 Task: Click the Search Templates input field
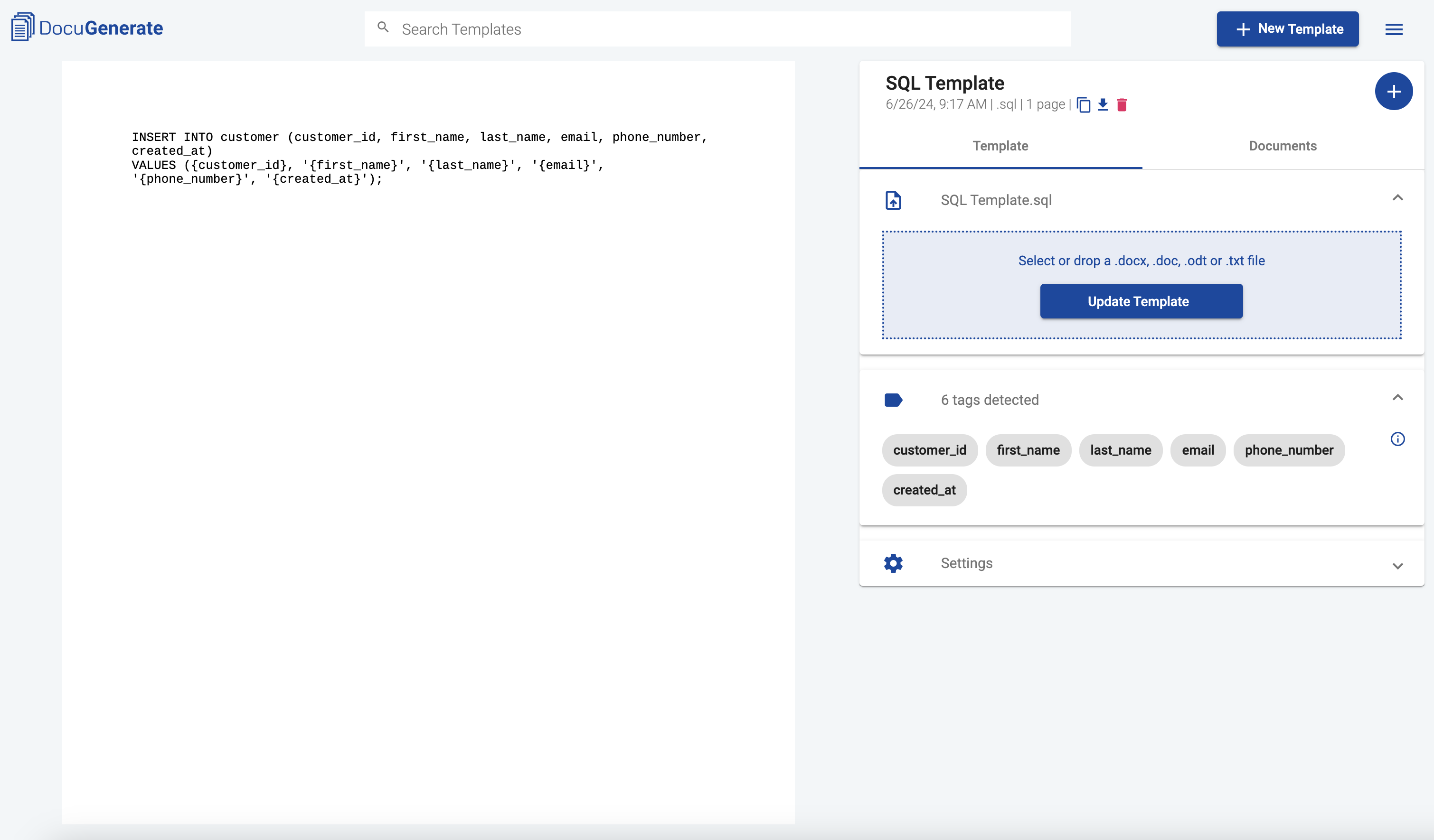pyautogui.click(x=718, y=29)
